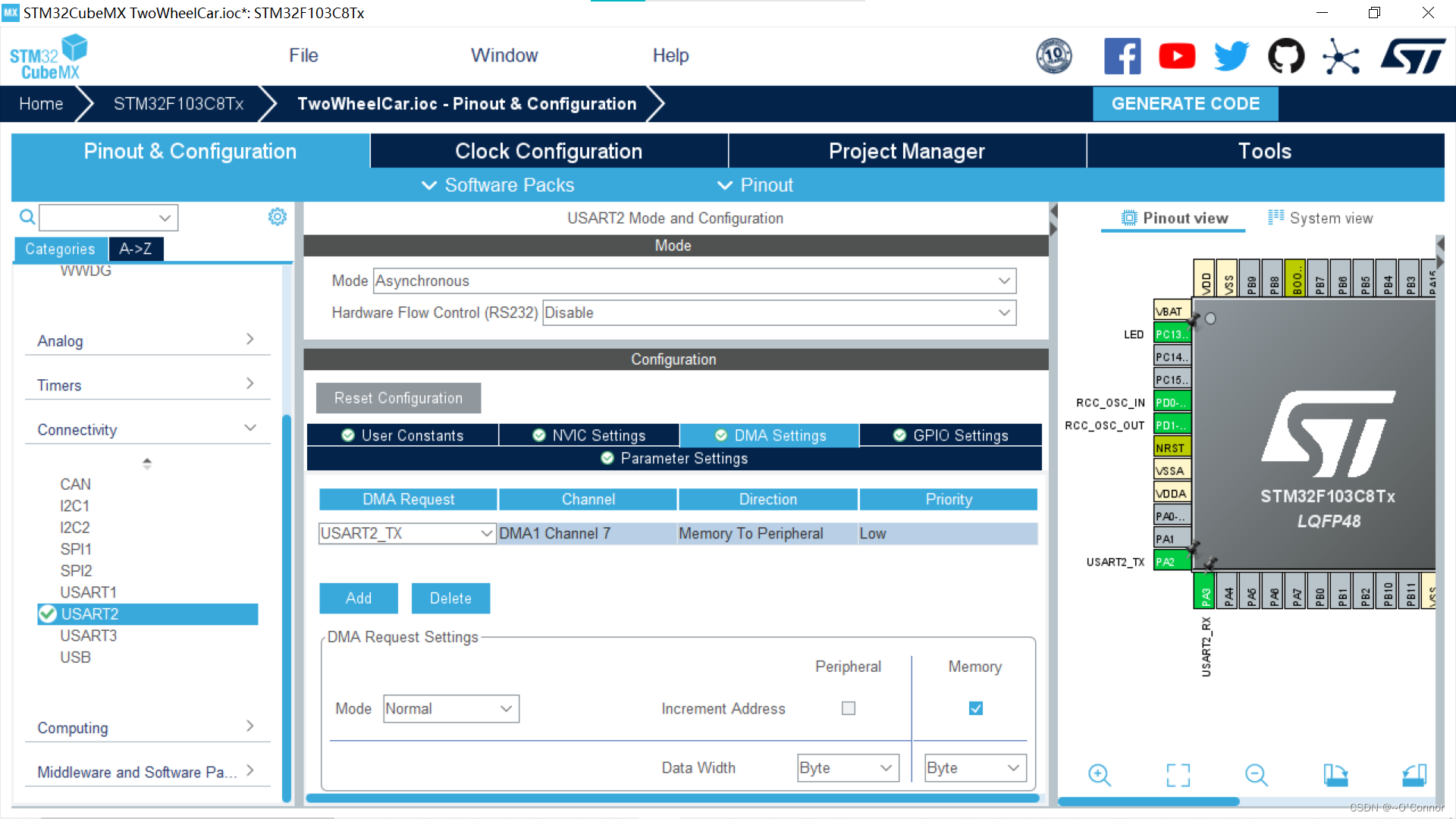Open the GPIO Settings tab

click(951, 435)
